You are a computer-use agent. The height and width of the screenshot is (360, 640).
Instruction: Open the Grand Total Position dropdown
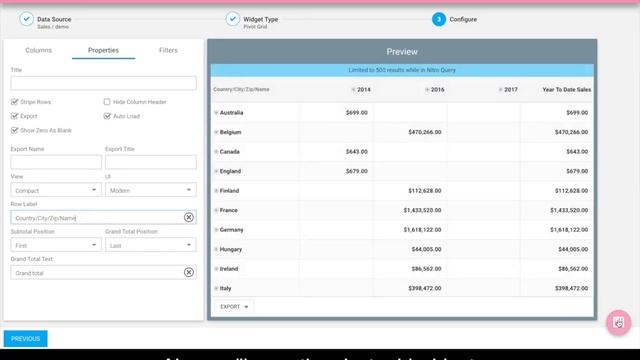coord(151,245)
